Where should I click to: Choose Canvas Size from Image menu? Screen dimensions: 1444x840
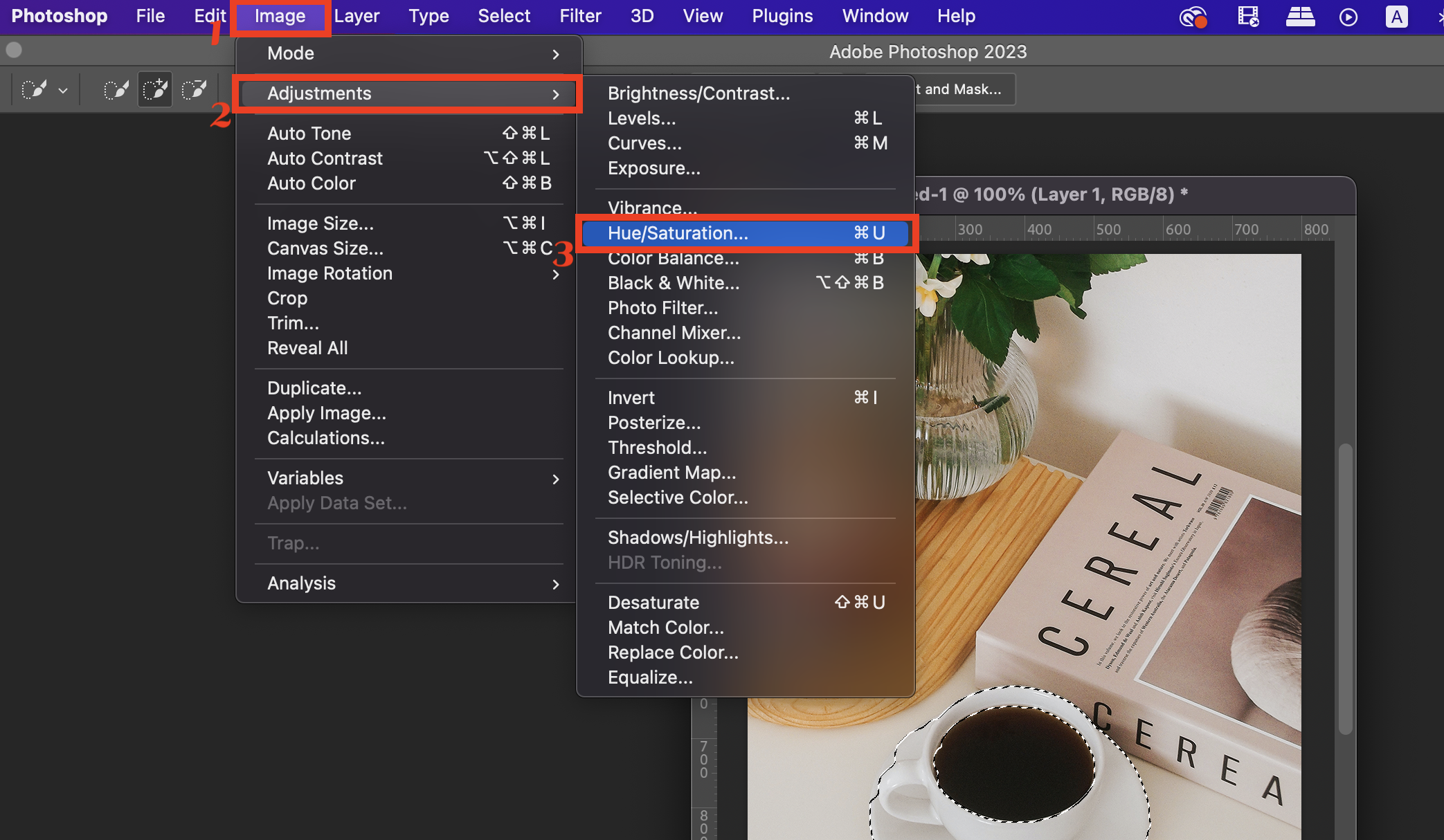click(x=325, y=248)
